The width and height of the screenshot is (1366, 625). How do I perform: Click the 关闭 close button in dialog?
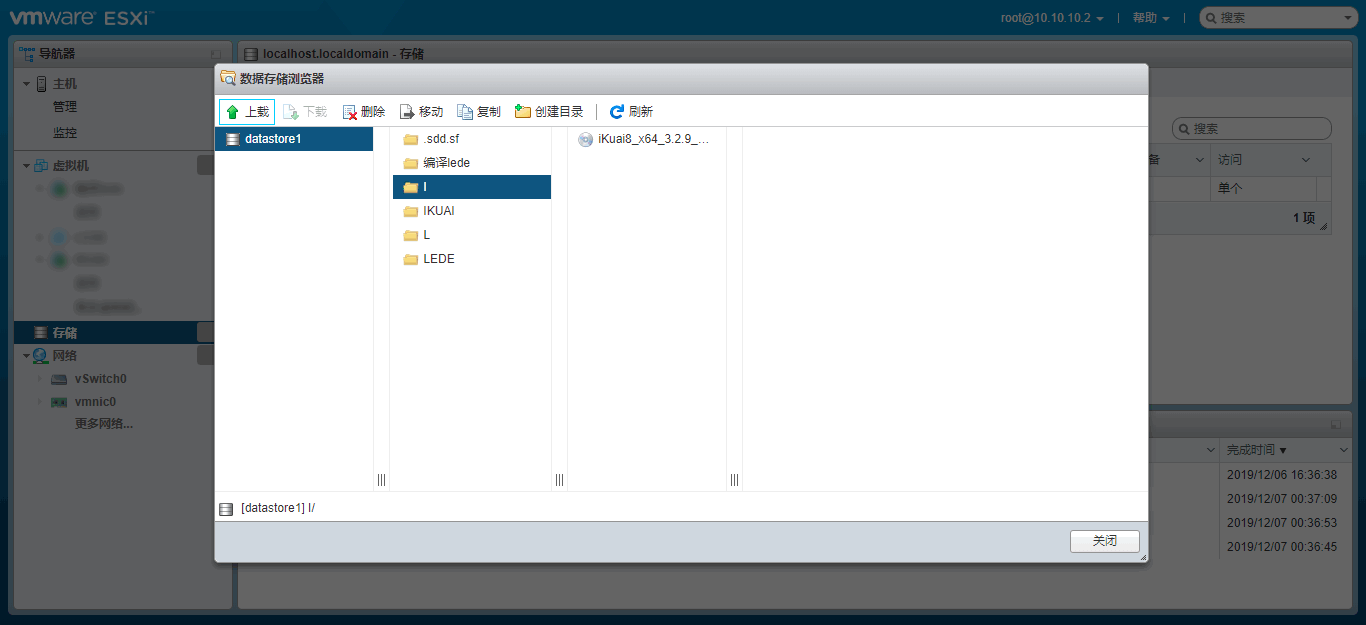click(x=1105, y=541)
